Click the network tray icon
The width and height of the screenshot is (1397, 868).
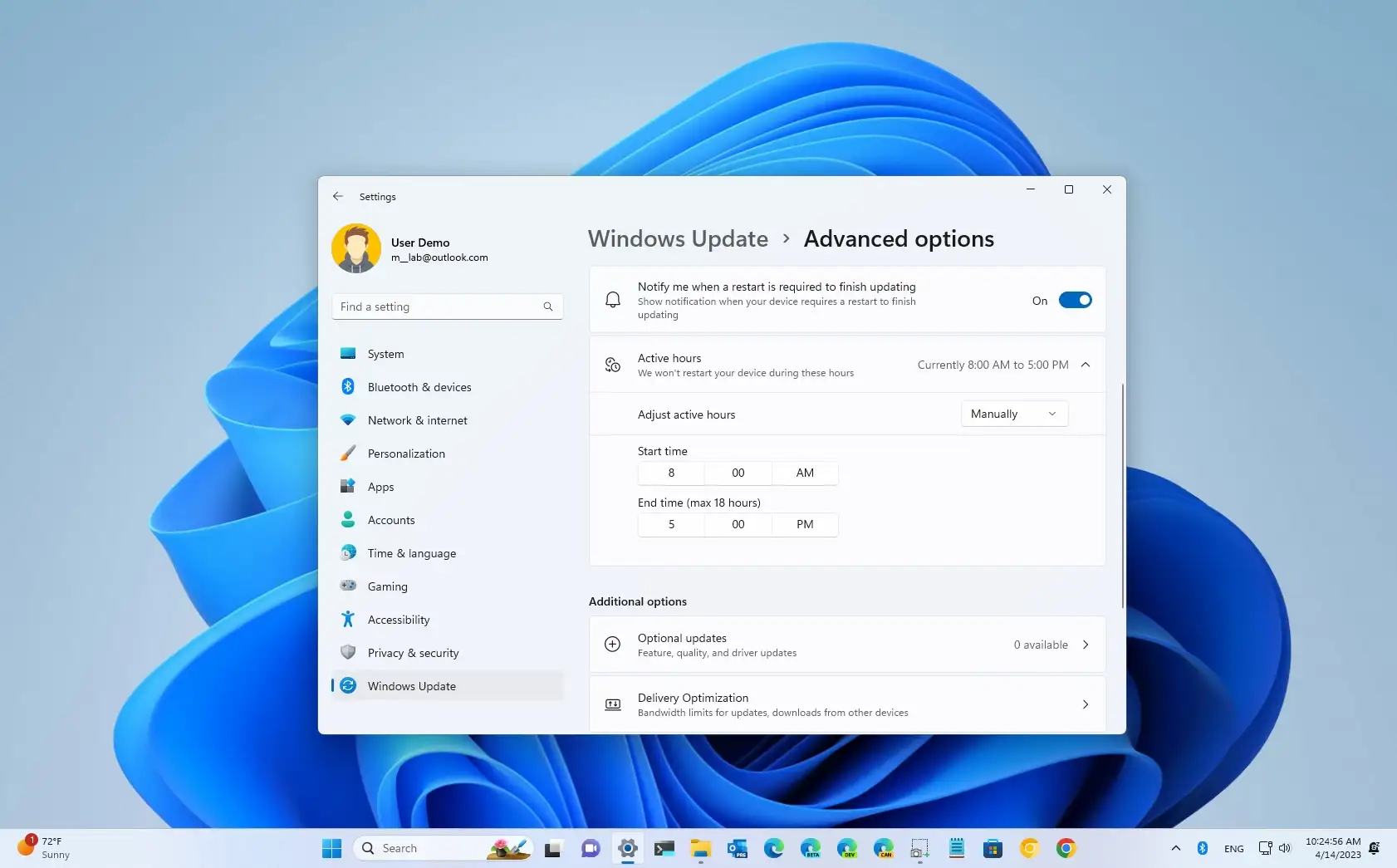(x=1265, y=848)
